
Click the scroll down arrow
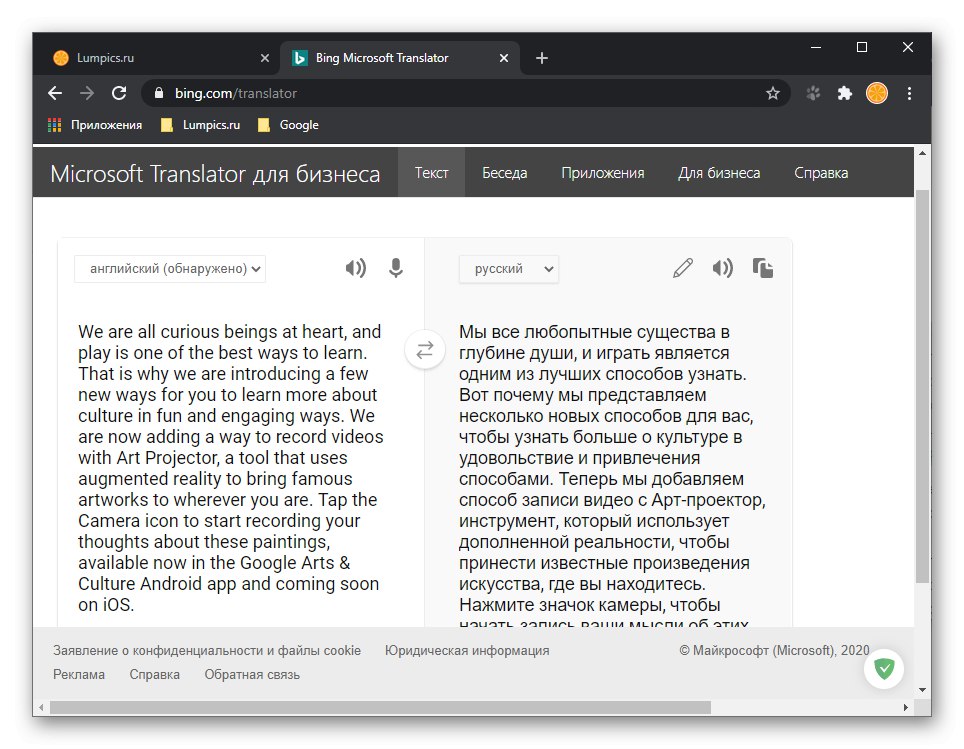pos(922,690)
